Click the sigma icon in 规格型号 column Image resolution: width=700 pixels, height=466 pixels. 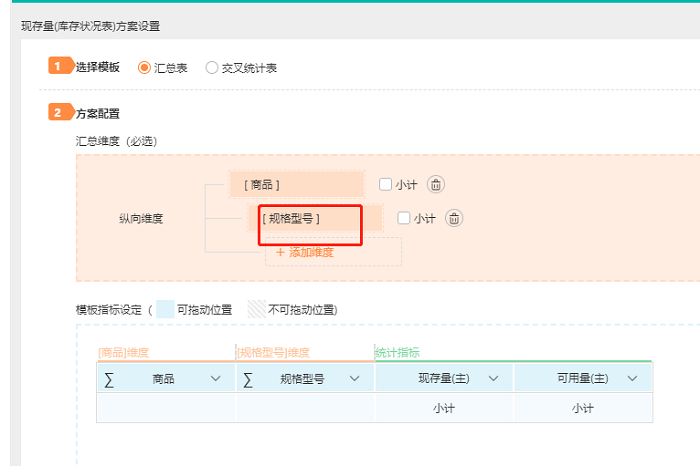pos(248,378)
